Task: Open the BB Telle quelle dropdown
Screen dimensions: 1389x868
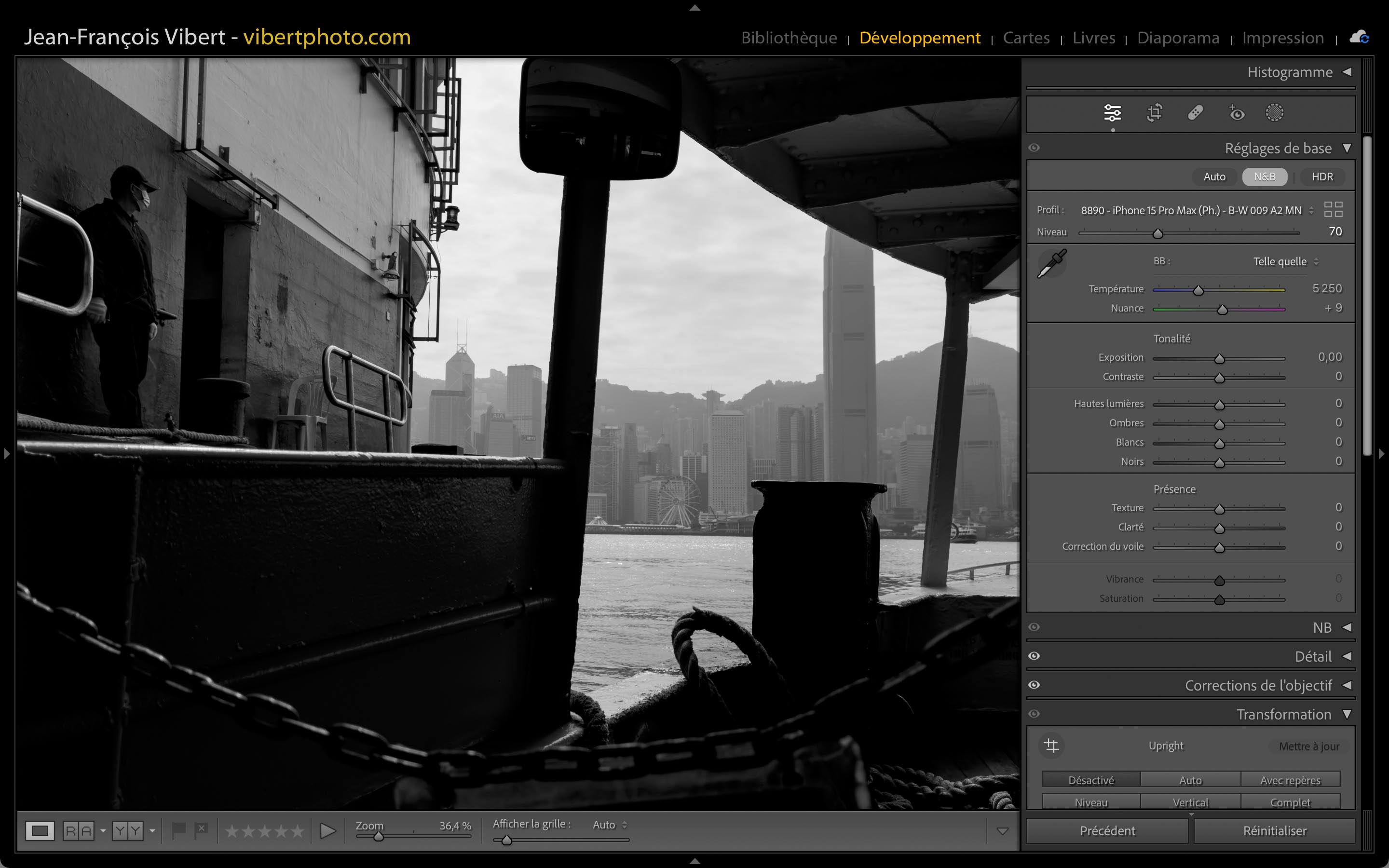Action: coord(1285,262)
